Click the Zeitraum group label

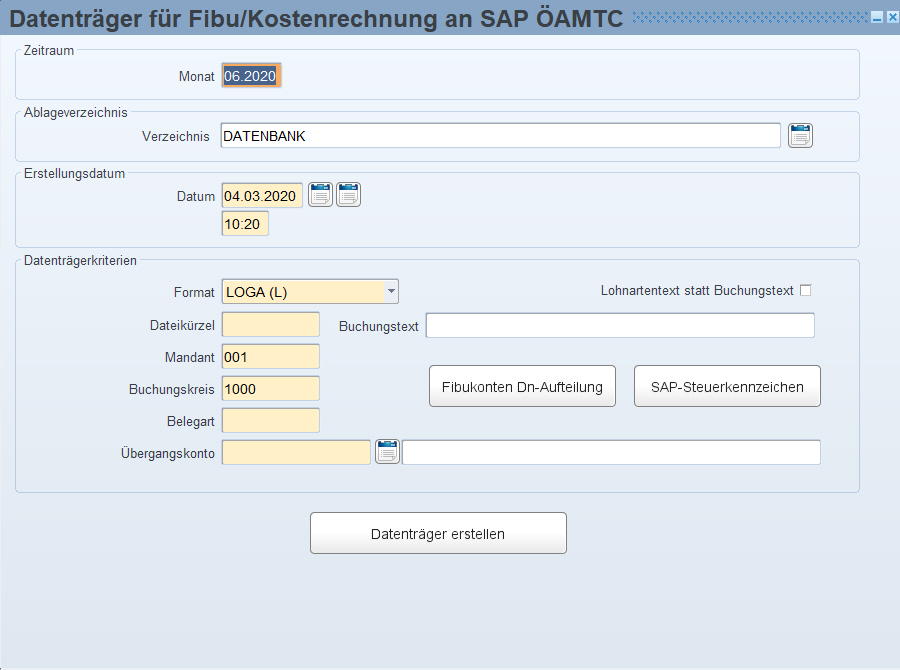[x=49, y=51]
